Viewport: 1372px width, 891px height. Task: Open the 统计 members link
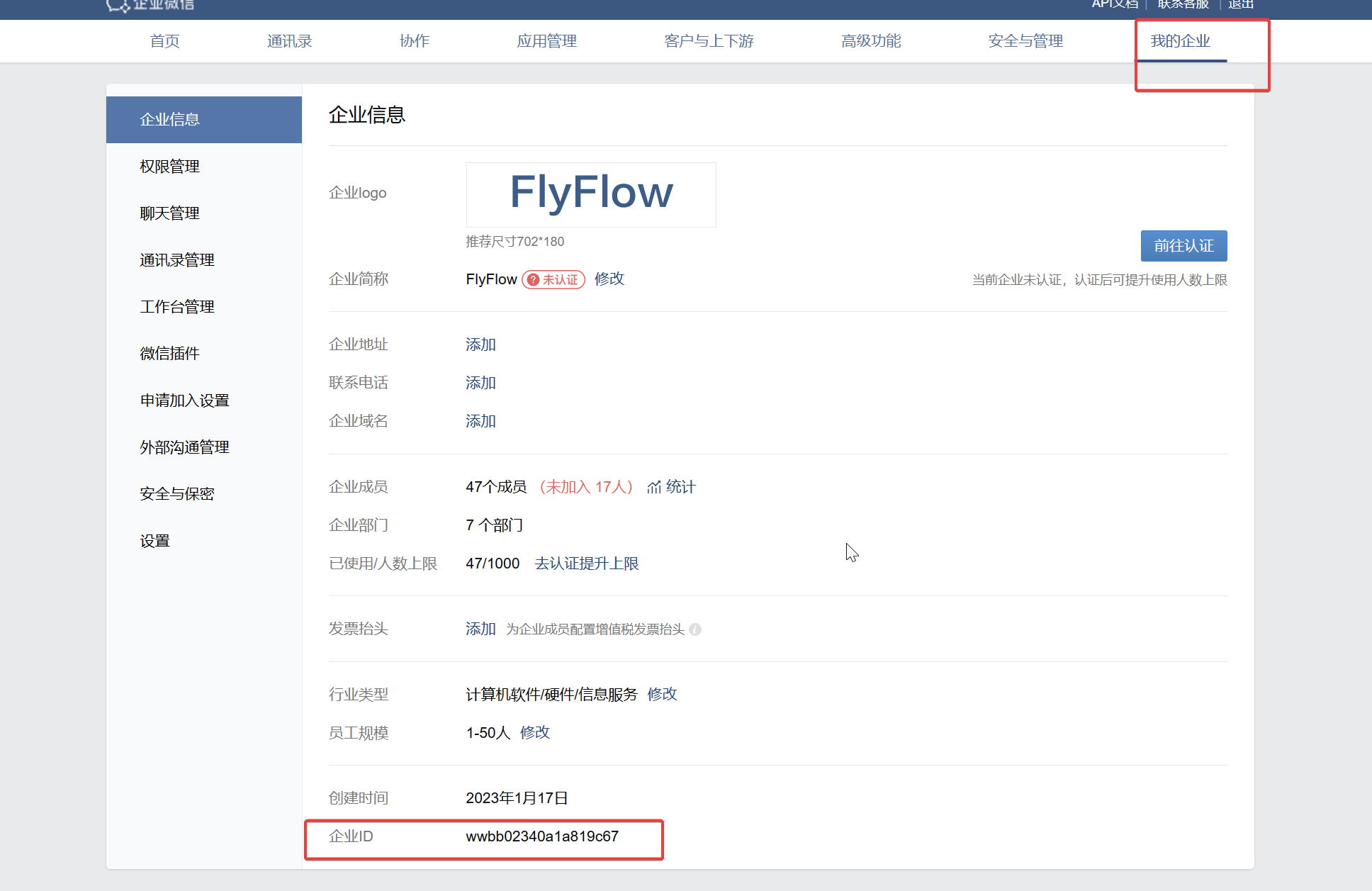point(680,487)
